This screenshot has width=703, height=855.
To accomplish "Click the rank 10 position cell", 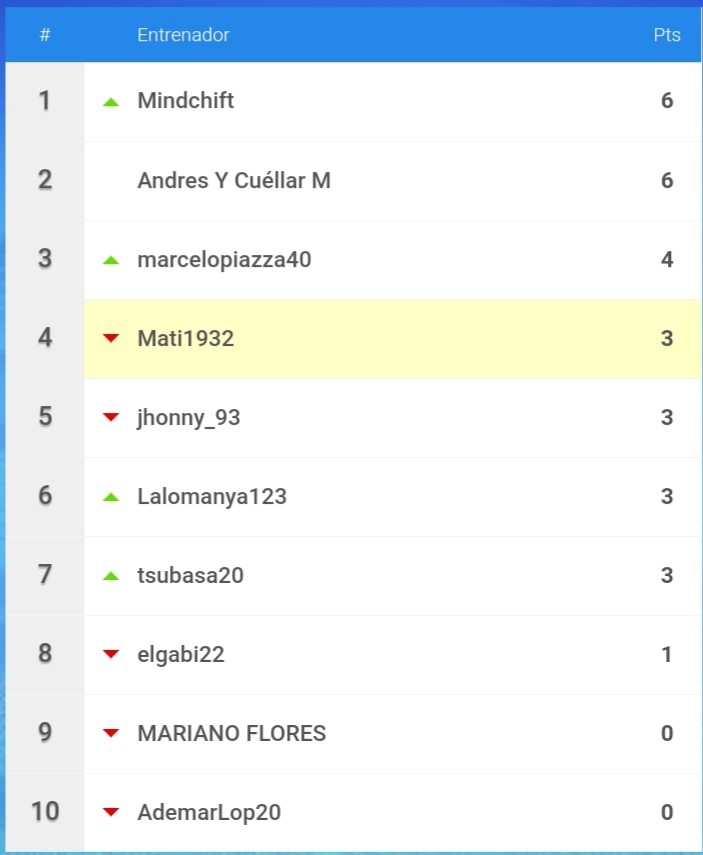I will pos(45,812).
